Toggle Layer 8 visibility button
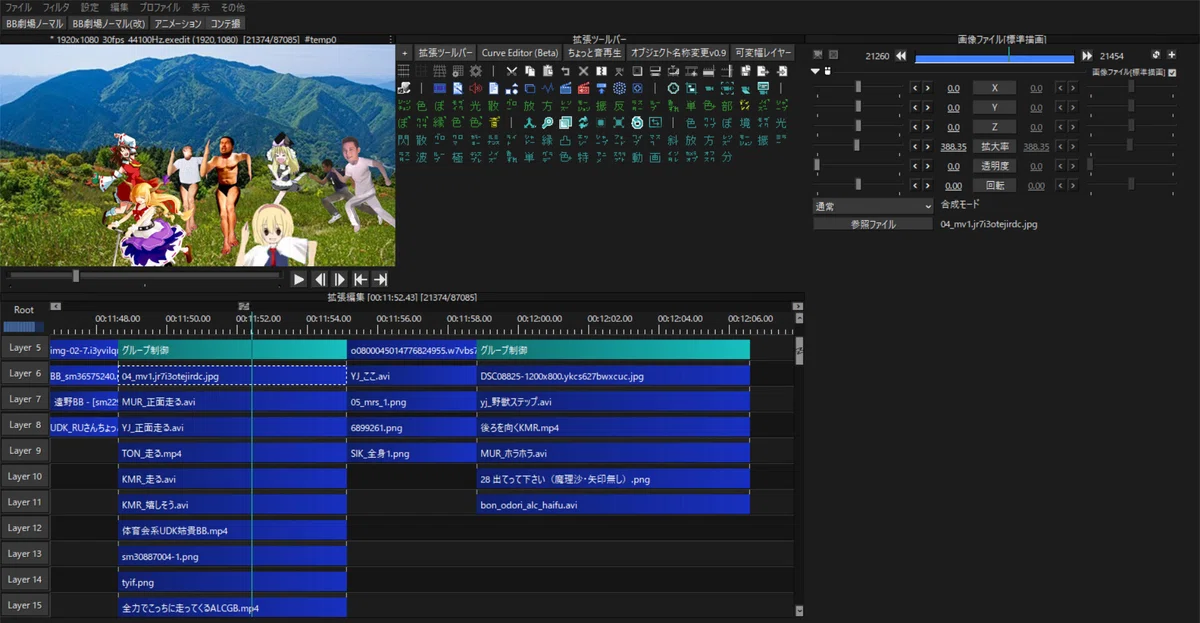This screenshot has width=1200, height=623. [25, 425]
